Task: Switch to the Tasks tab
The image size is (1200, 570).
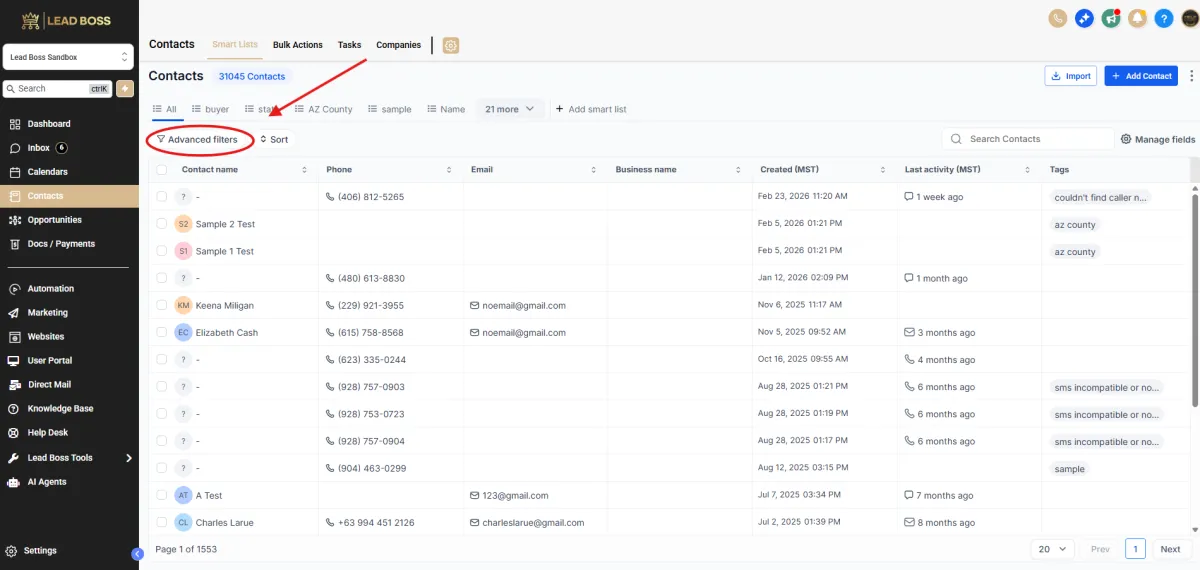Action: [x=349, y=45]
